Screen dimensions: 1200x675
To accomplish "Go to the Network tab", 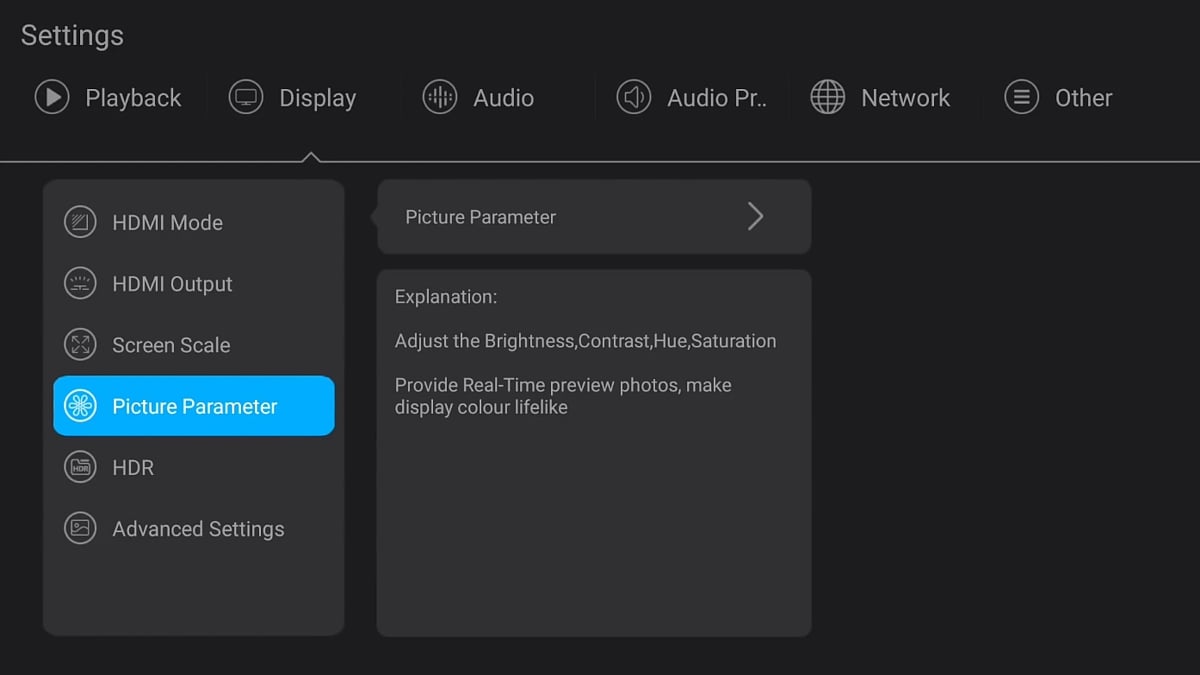I will click(x=905, y=98).
